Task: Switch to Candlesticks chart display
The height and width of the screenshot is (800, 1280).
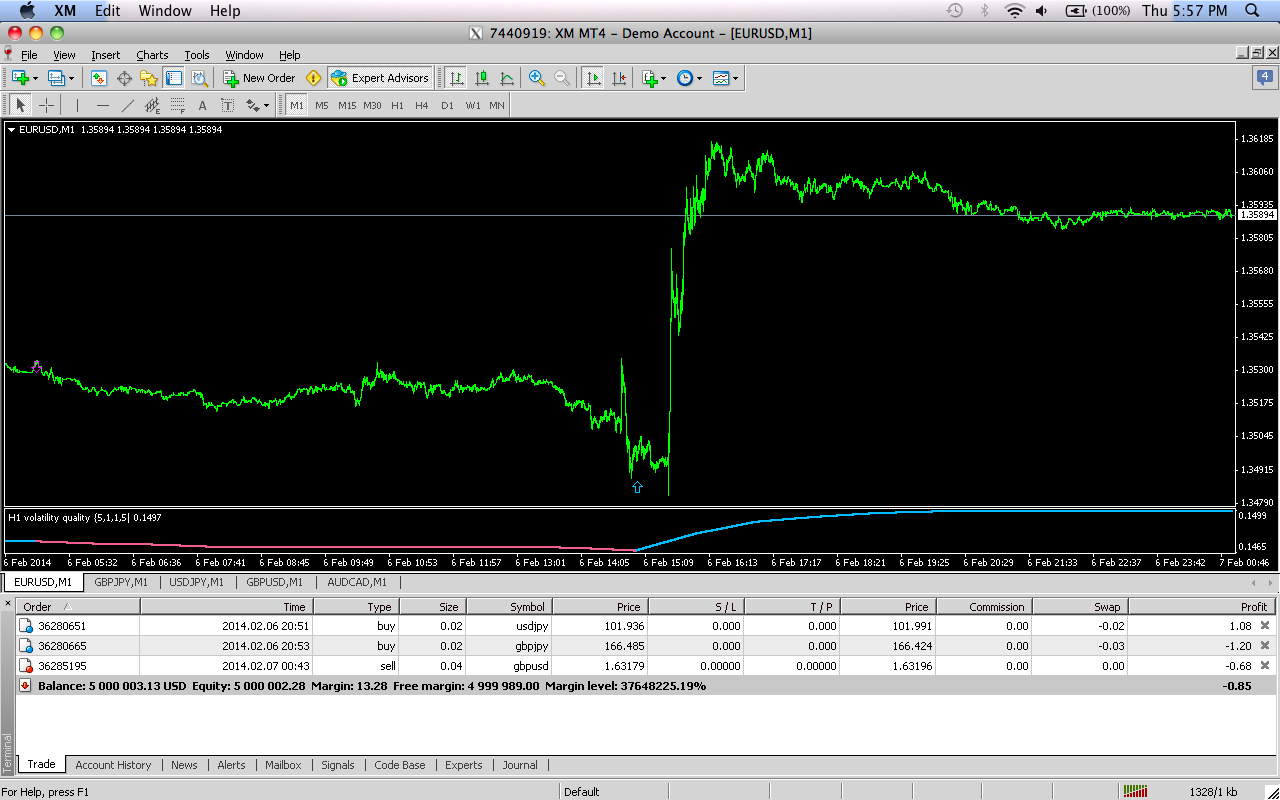Action: 482,78
